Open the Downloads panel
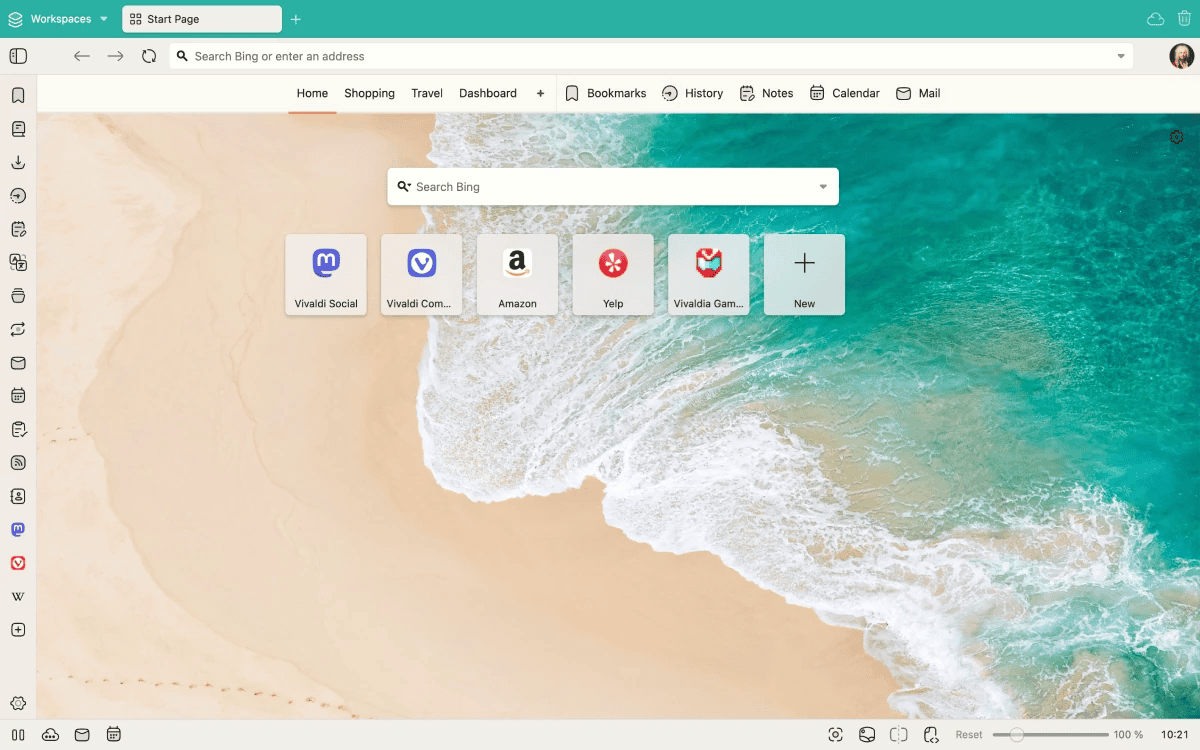 18,162
